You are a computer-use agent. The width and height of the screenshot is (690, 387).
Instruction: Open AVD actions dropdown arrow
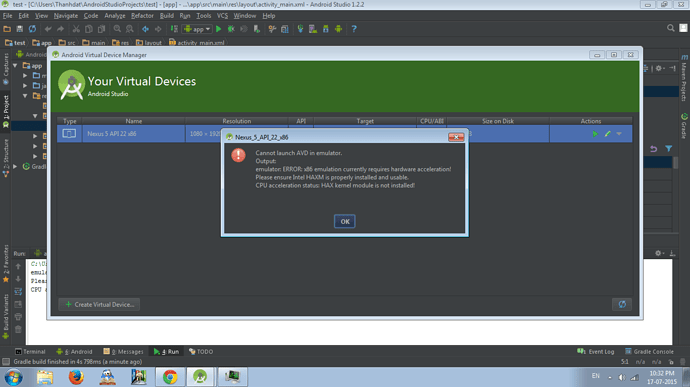point(619,134)
